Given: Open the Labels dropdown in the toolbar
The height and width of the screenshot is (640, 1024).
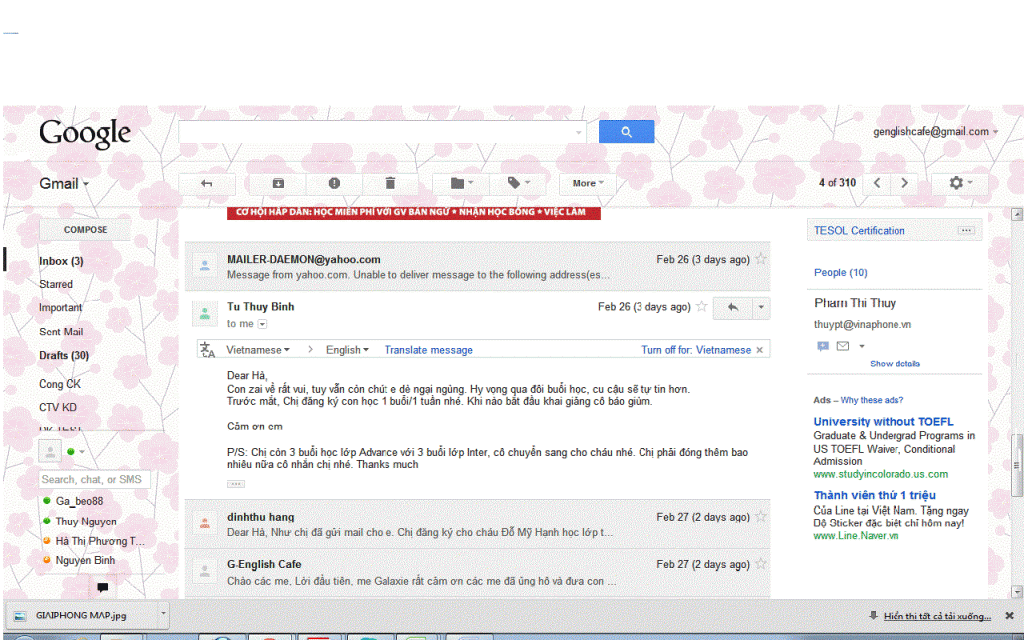Looking at the screenshot, I should pos(518,183).
